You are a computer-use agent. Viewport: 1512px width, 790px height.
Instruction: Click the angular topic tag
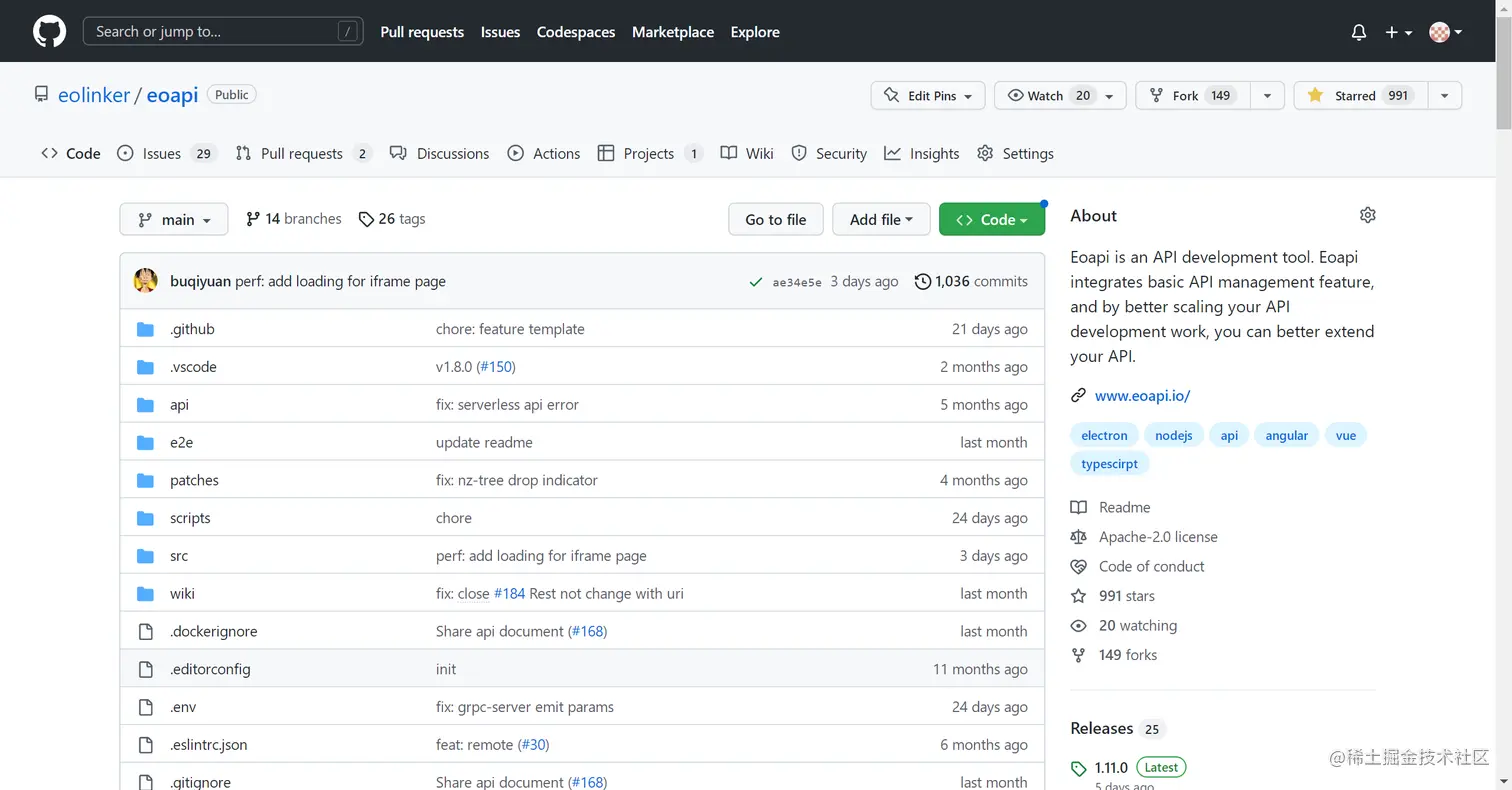pyautogui.click(x=1286, y=435)
